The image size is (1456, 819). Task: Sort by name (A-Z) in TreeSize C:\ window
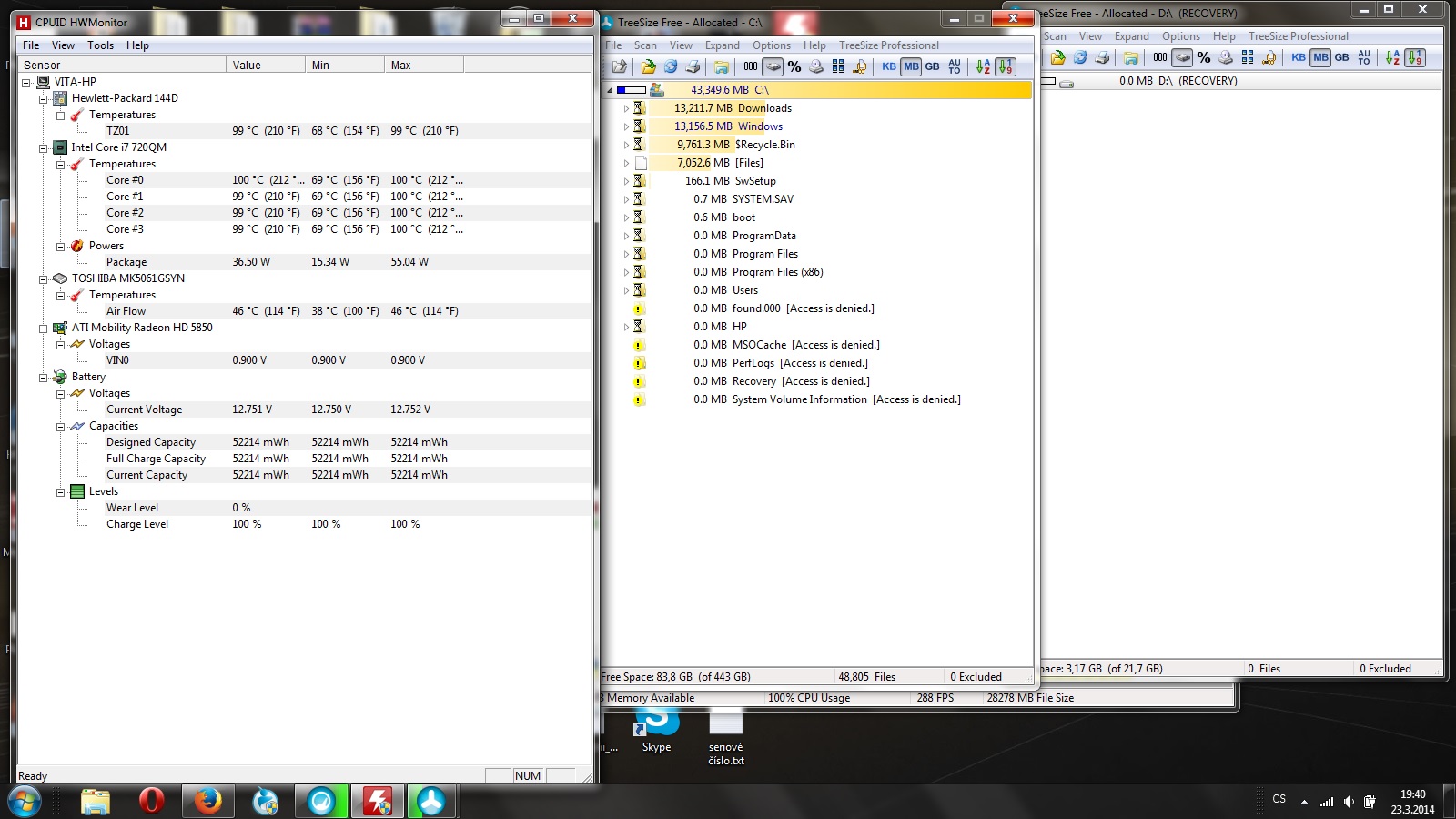point(984,66)
